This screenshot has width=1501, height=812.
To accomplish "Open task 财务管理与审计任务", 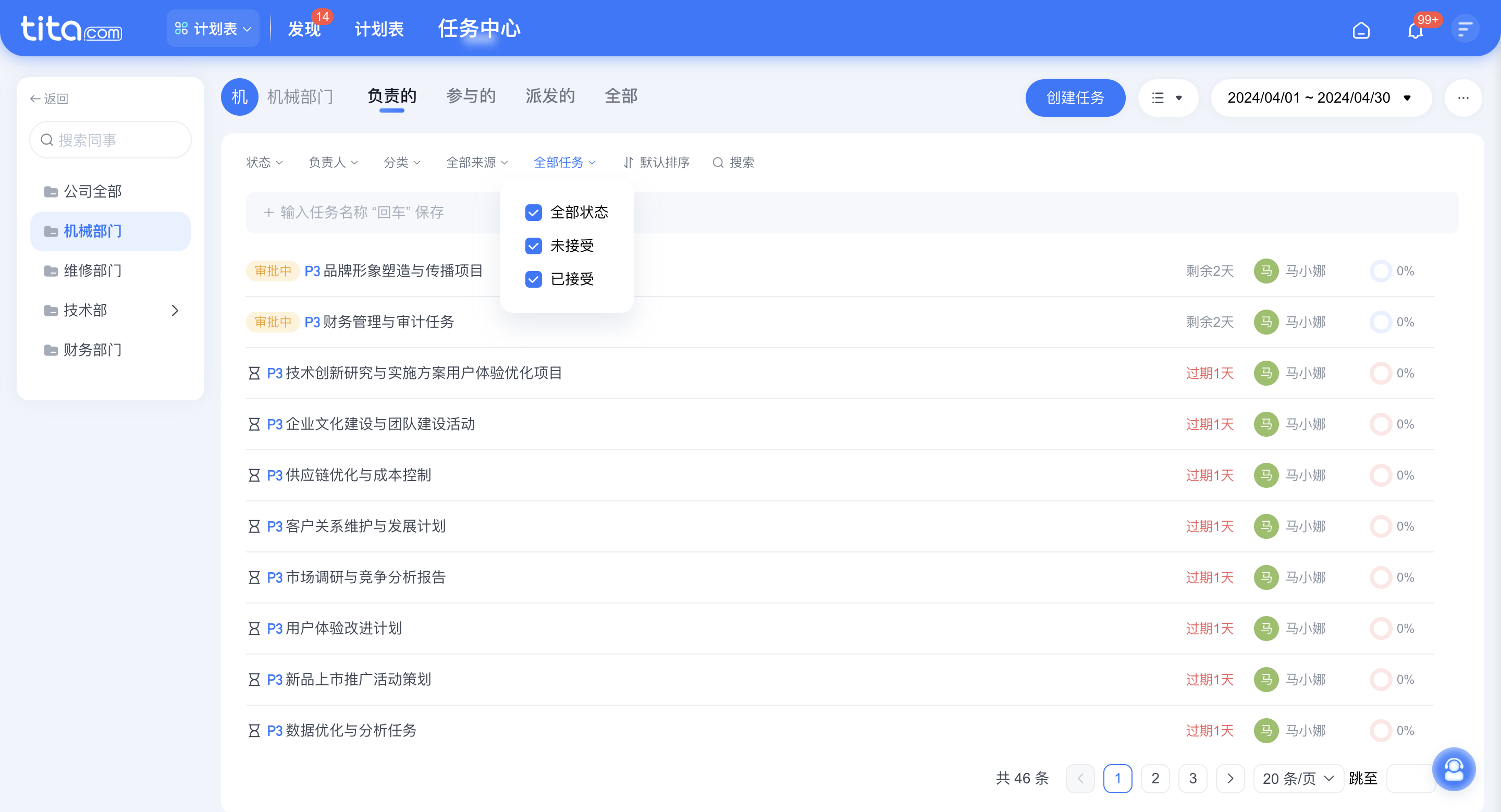I will pos(388,322).
